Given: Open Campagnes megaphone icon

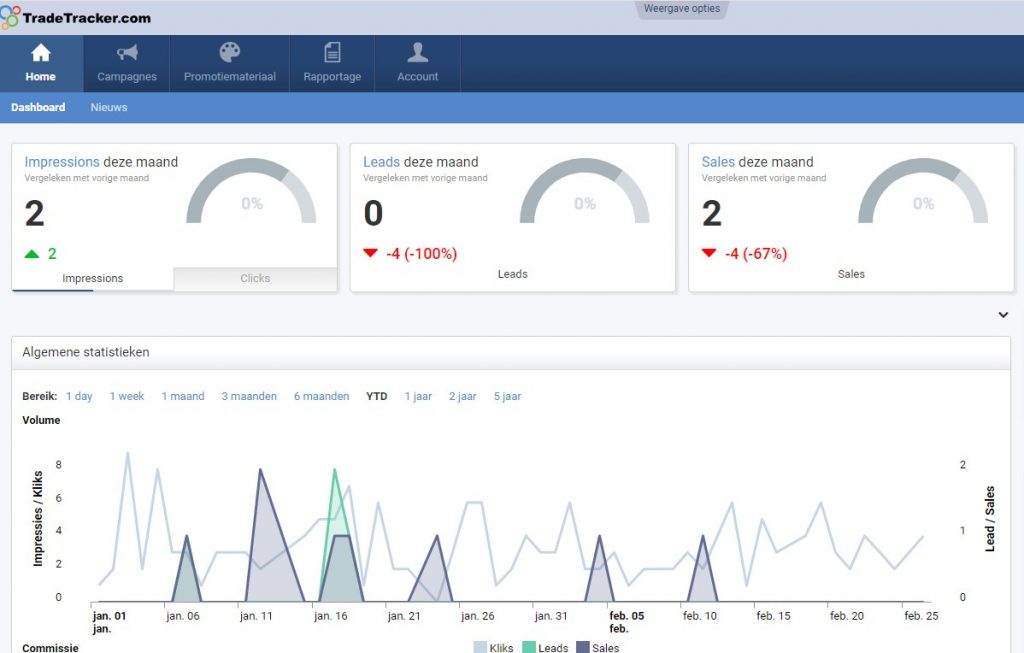Looking at the screenshot, I should coord(127,53).
